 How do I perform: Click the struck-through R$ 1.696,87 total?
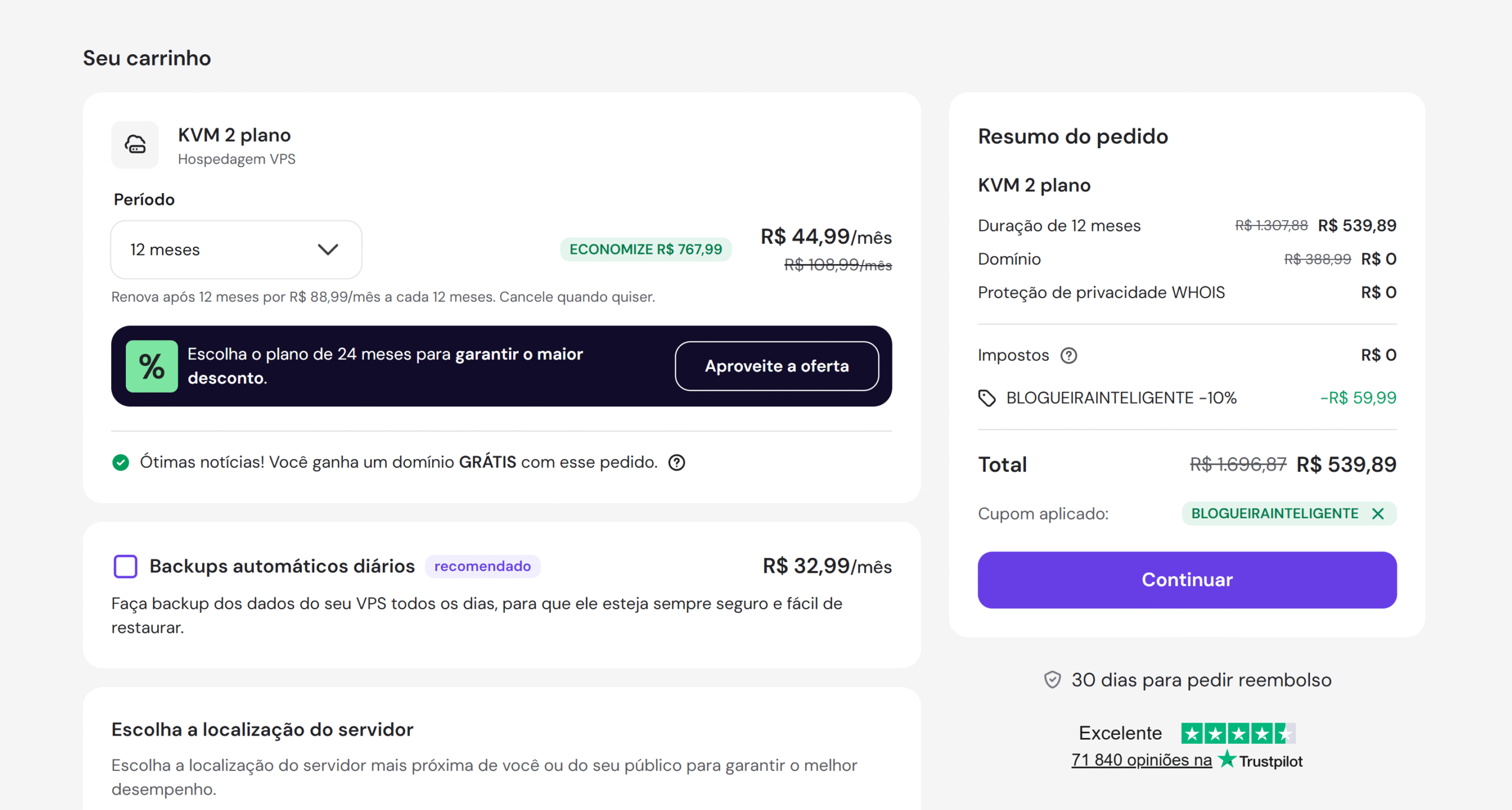tap(1238, 465)
